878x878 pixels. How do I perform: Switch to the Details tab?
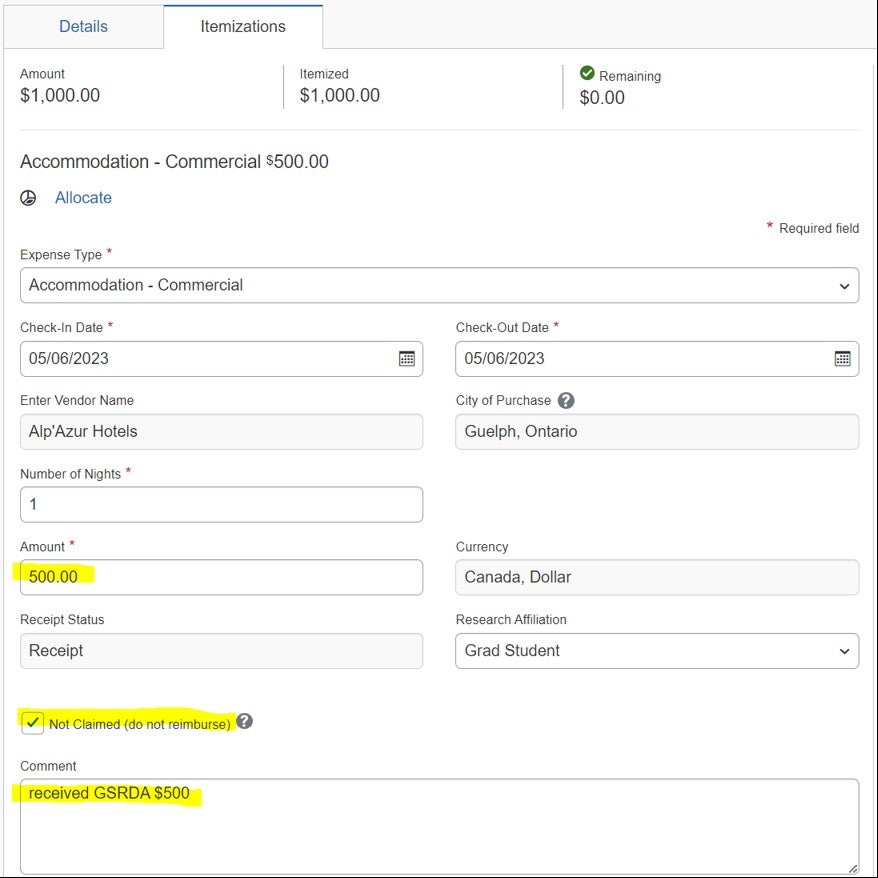(83, 27)
